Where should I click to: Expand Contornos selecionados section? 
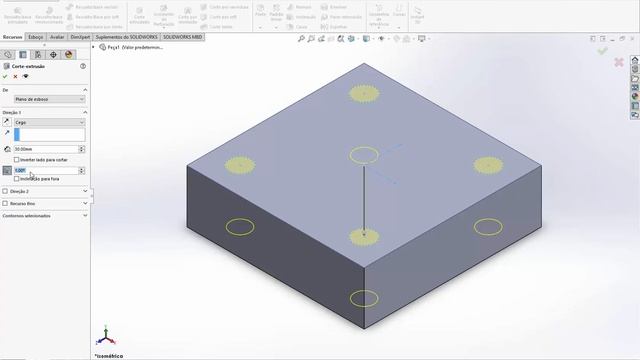tap(85, 216)
